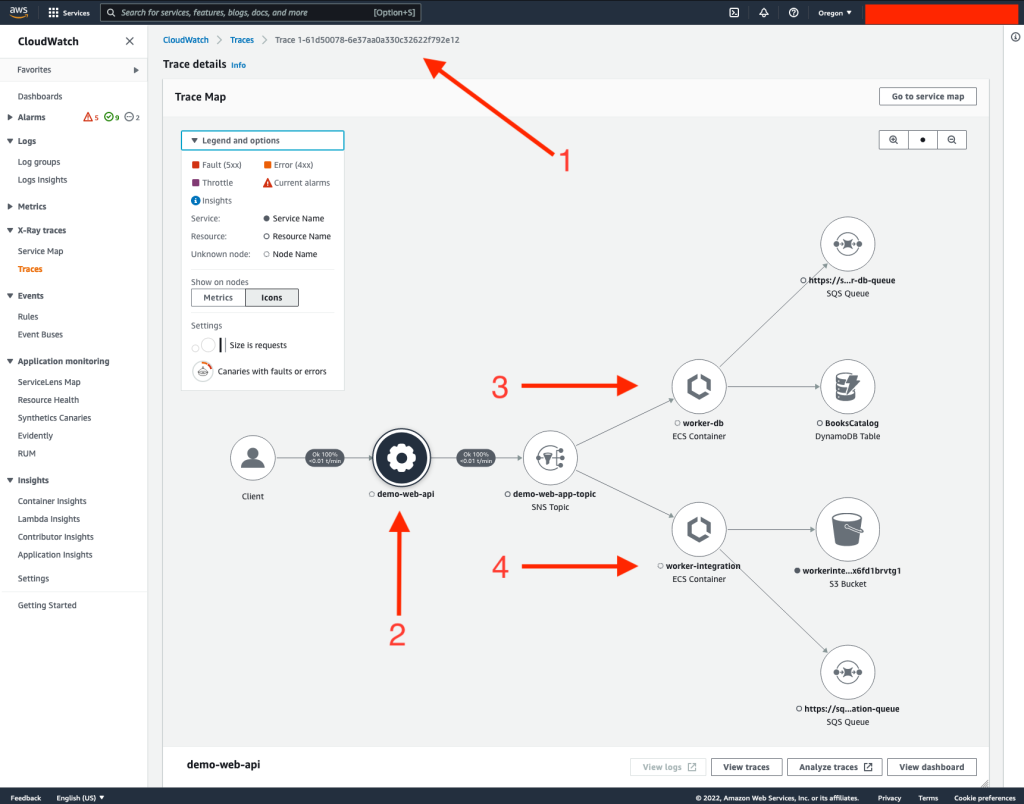Switch to the Traces breadcrumb page
This screenshot has height=804, width=1024.
(242, 40)
